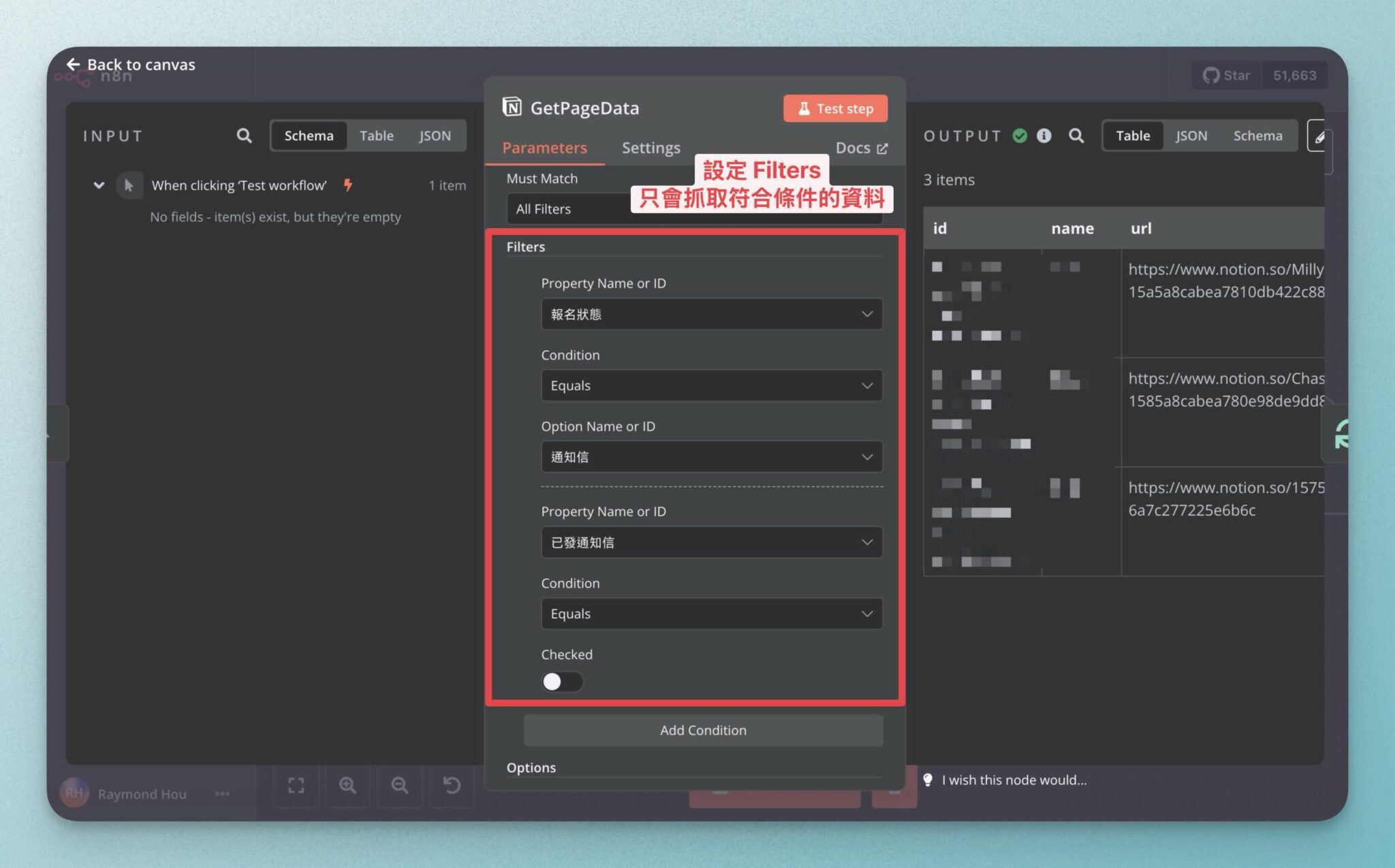Click the OUTPUT pencil edit icon
The height and width of the screenshot is (868, 1395).
tap(1319, 137)
